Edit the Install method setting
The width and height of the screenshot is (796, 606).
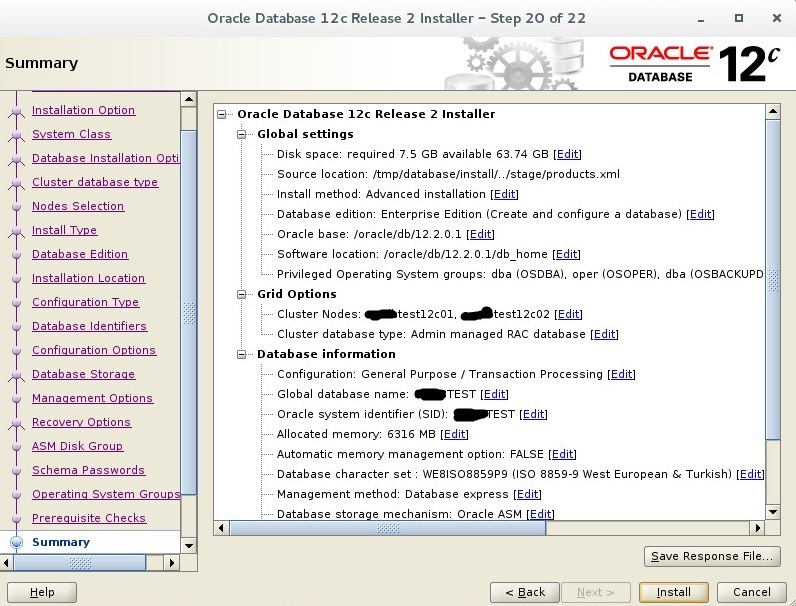[504, 194]
